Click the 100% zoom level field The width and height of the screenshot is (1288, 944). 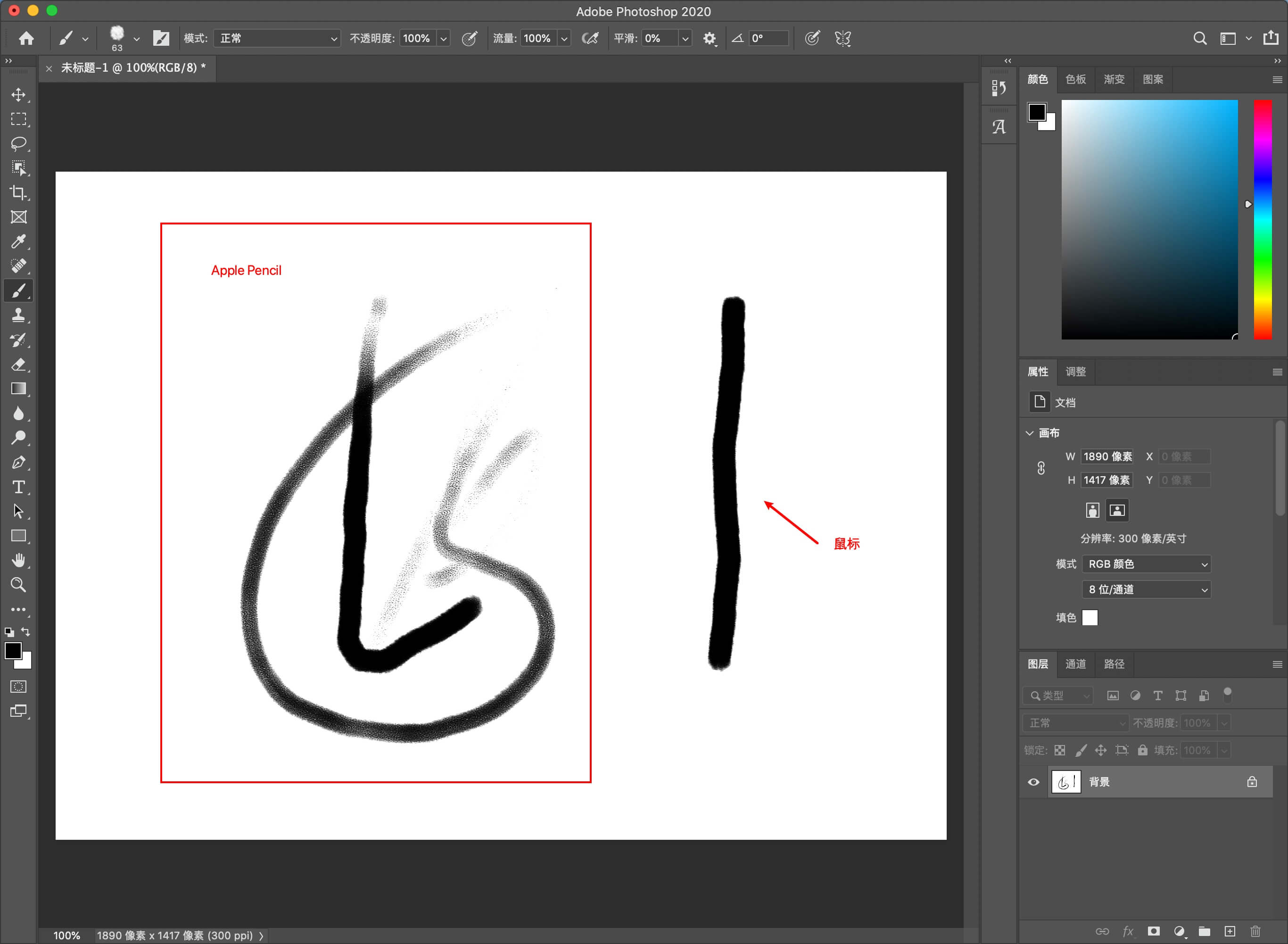66,936
